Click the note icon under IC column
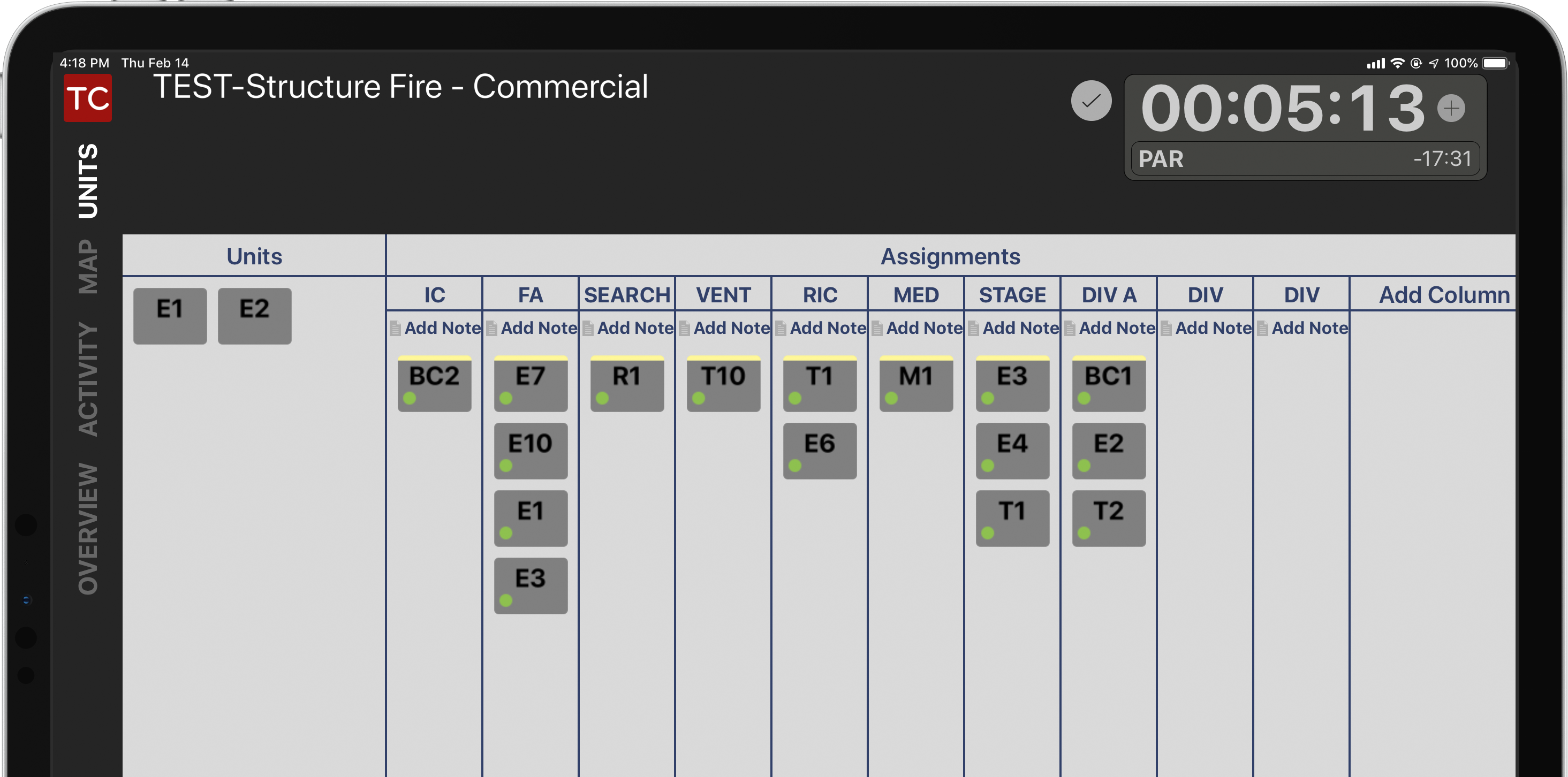This screenshot has width=1568, height=777. tap(395, 329)
